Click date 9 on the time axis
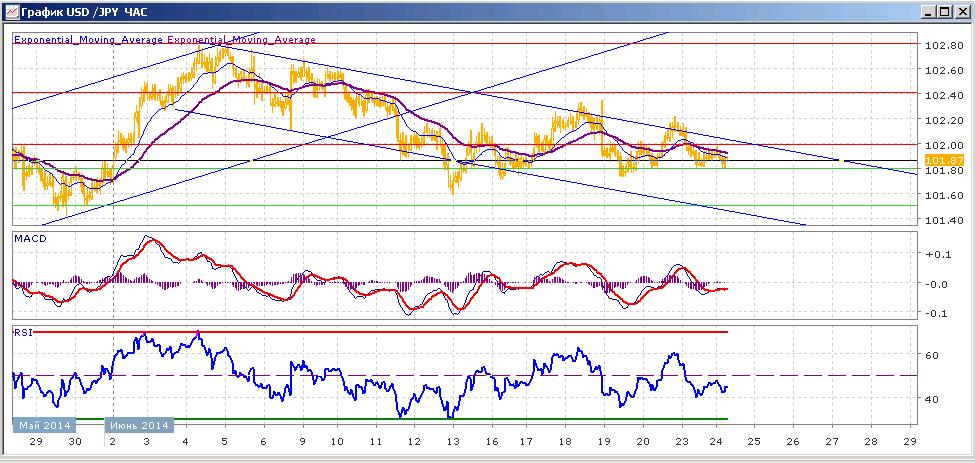The height and width of the screenshot is (463, 975). (303, 441)
